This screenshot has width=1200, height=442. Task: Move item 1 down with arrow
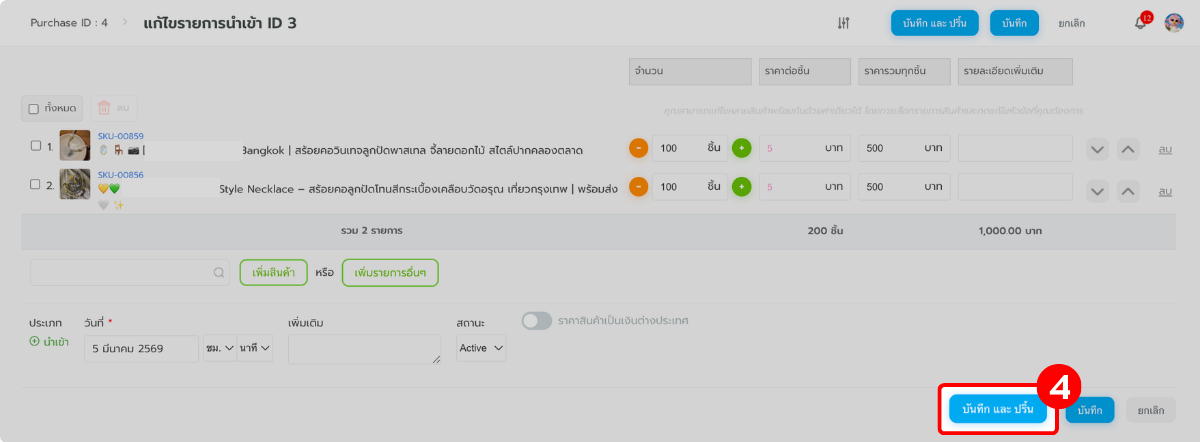coord(1098,150)
